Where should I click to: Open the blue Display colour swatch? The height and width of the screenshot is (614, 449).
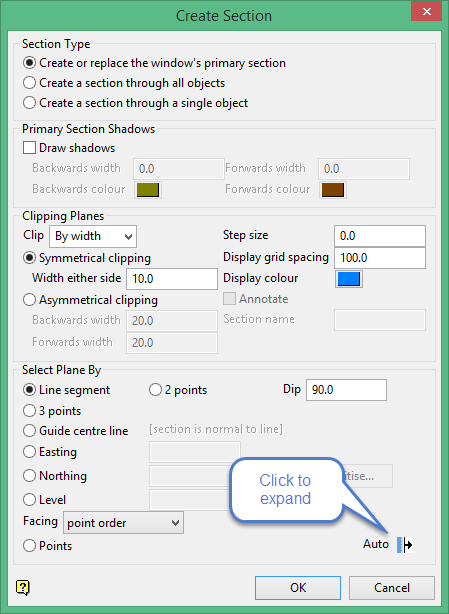(348, 279)
